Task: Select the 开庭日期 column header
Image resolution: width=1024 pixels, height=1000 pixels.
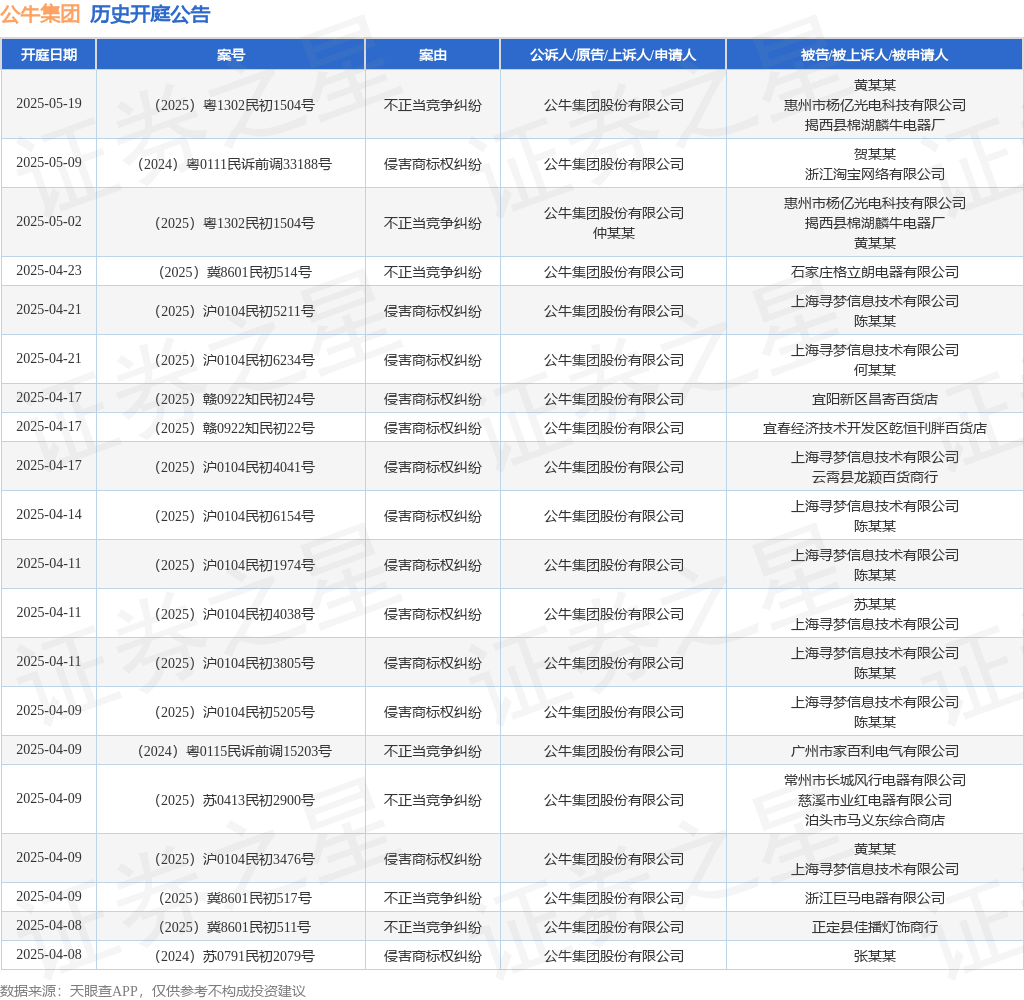Action: click(49, 55)
